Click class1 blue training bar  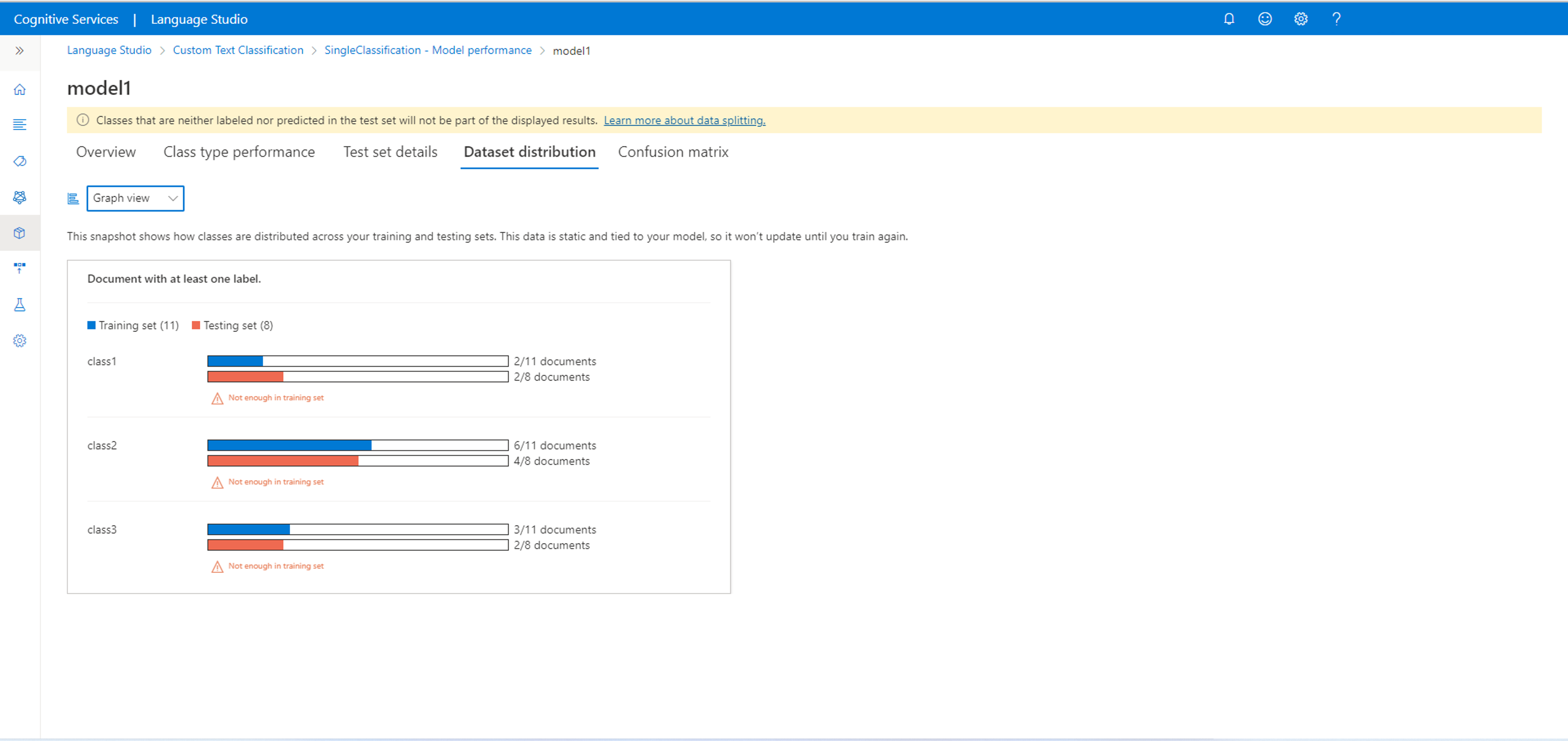point(235,361)
